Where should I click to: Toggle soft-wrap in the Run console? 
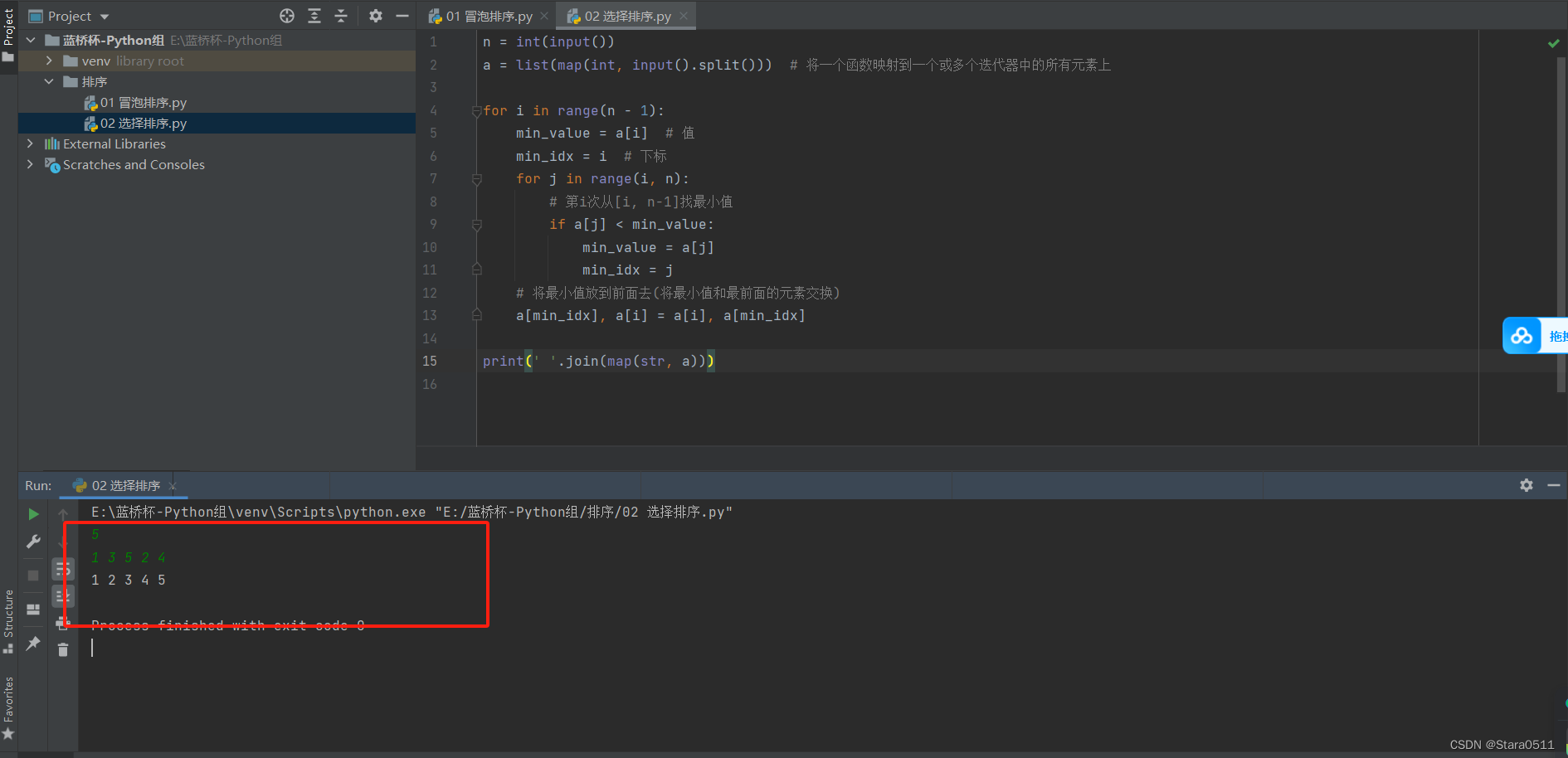pyautogui.click(x=63, y=569)
